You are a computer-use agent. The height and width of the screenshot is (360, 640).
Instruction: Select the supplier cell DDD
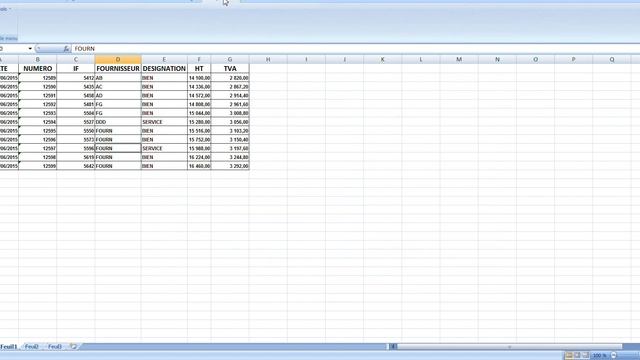pyautogui.click(x=118, y=122)
